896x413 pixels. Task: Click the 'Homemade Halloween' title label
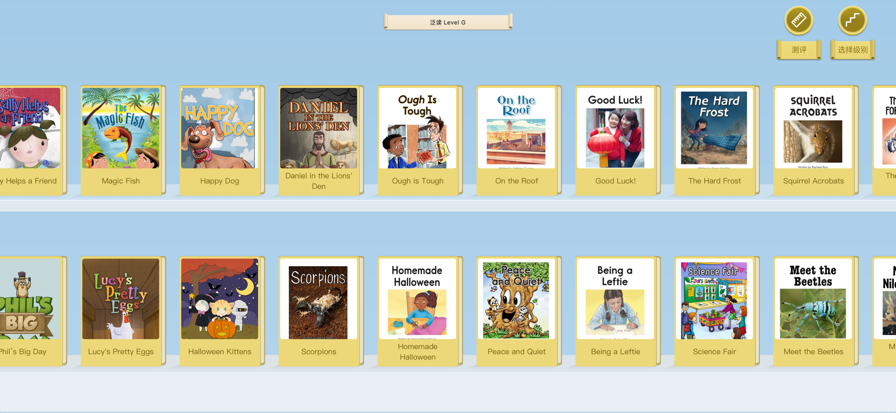[x=417, y=352]
